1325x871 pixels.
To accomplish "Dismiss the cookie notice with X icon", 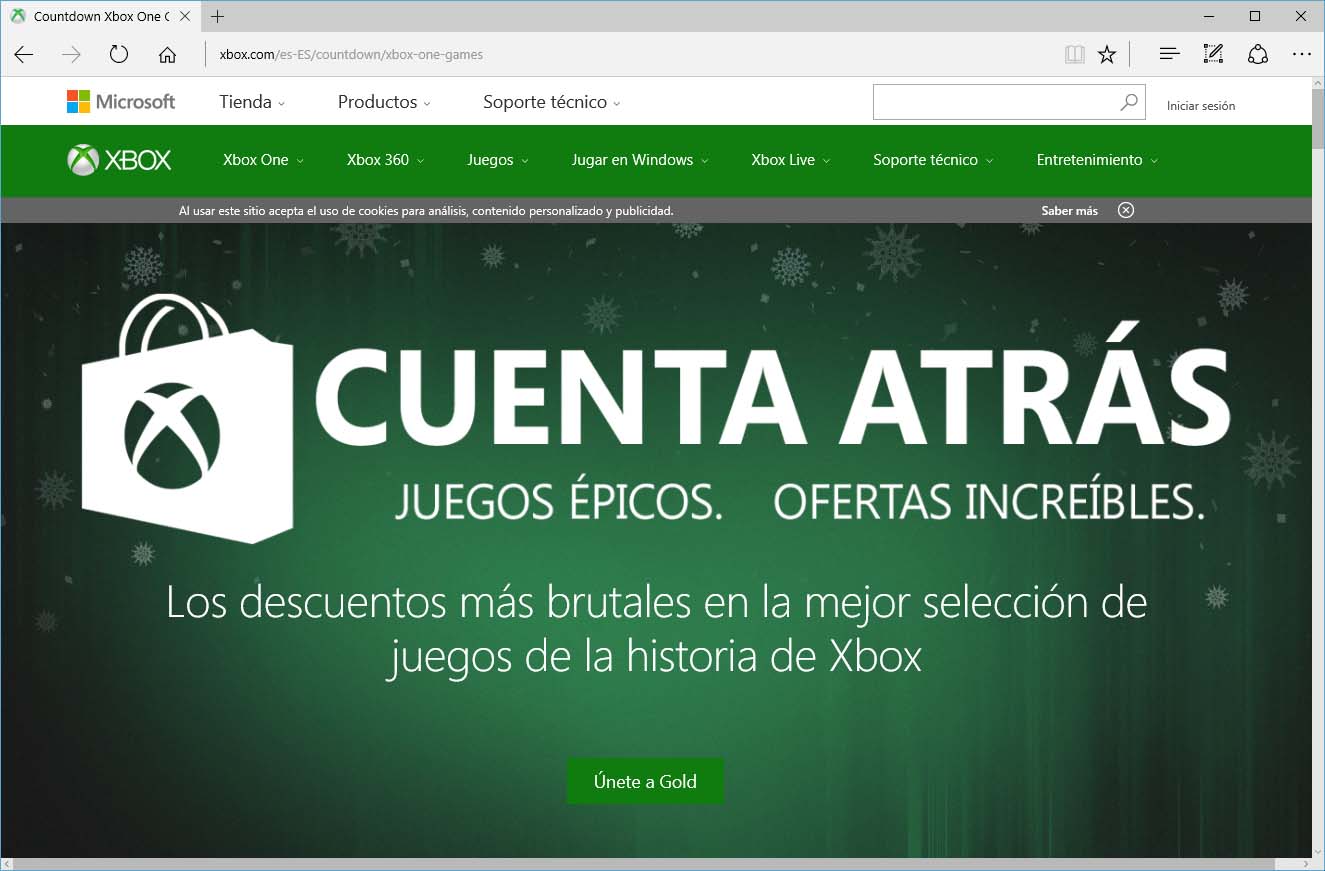I will click(x=1126, y=210).
